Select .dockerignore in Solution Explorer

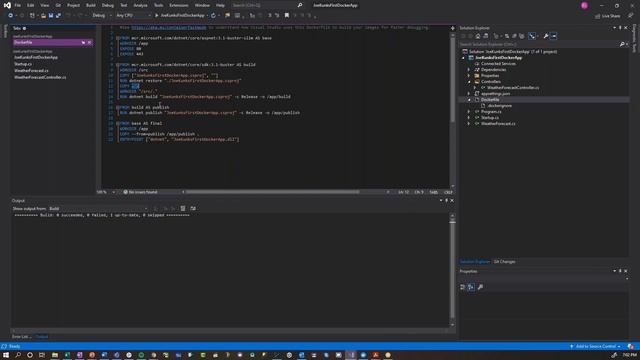coord(500,106)
